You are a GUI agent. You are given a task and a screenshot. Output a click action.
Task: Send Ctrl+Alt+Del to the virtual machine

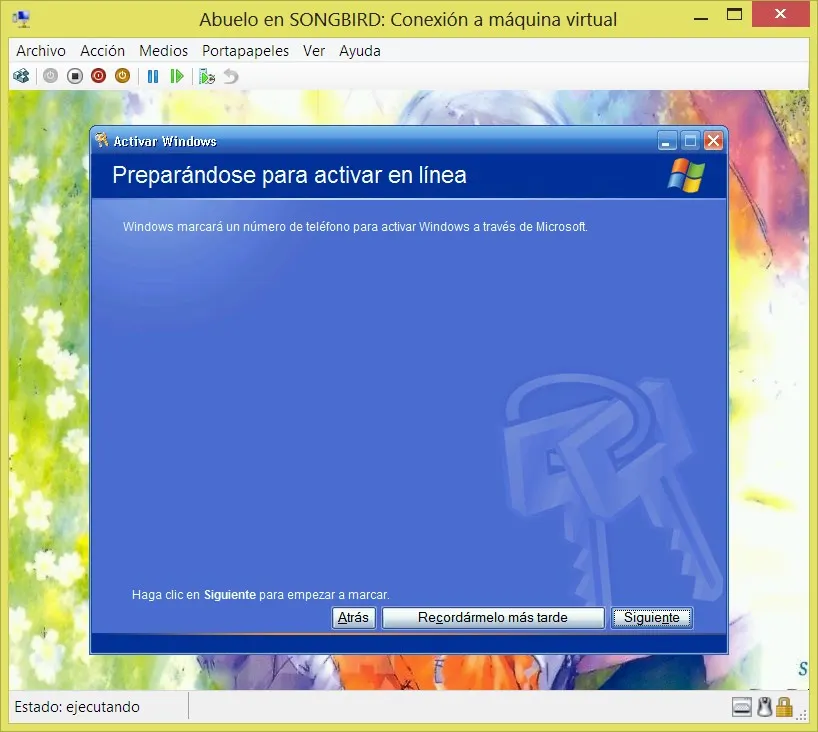[21, 75]
